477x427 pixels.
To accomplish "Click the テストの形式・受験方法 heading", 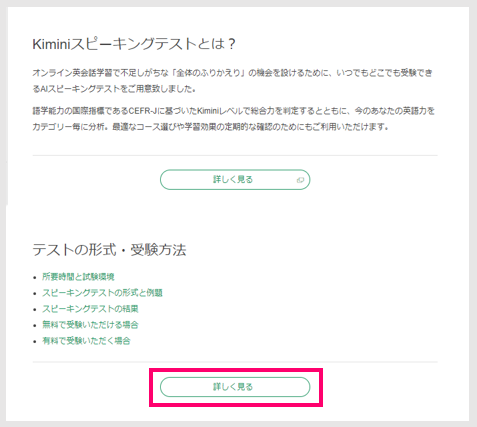I will click(109, 250).
